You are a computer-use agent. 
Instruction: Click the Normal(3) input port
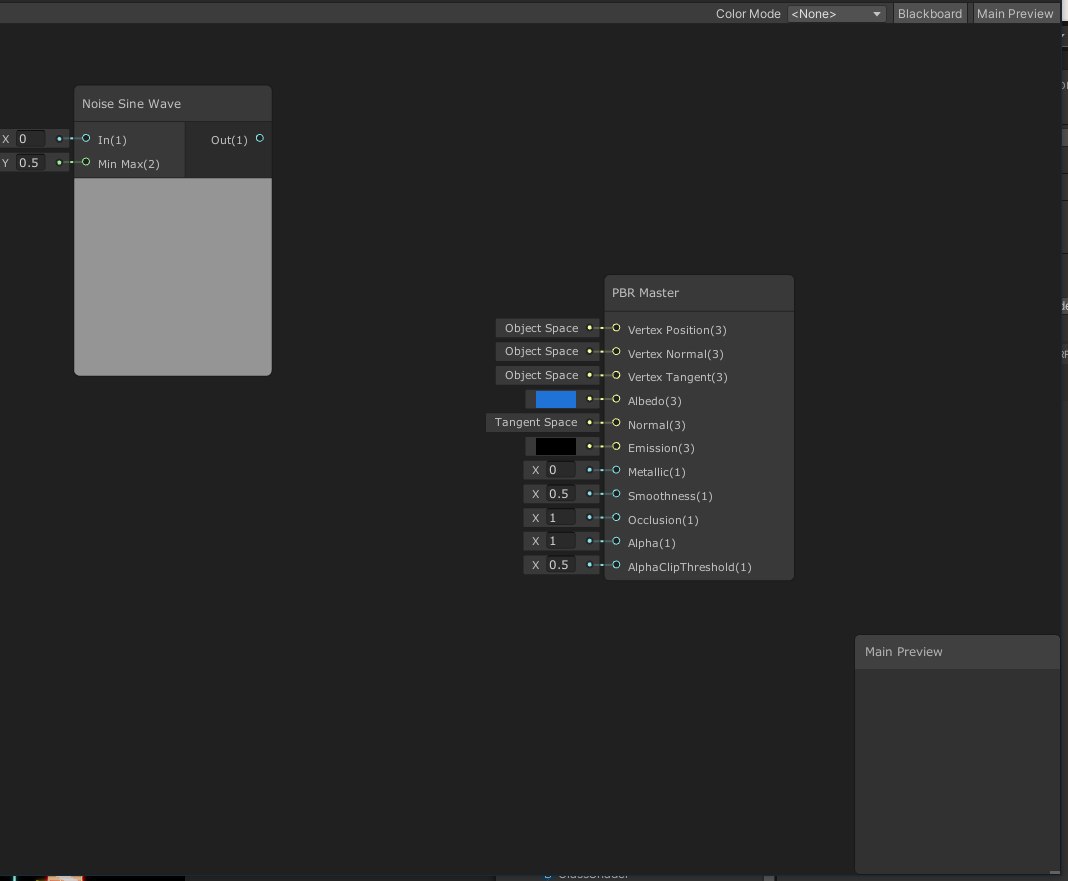point(616,422)
